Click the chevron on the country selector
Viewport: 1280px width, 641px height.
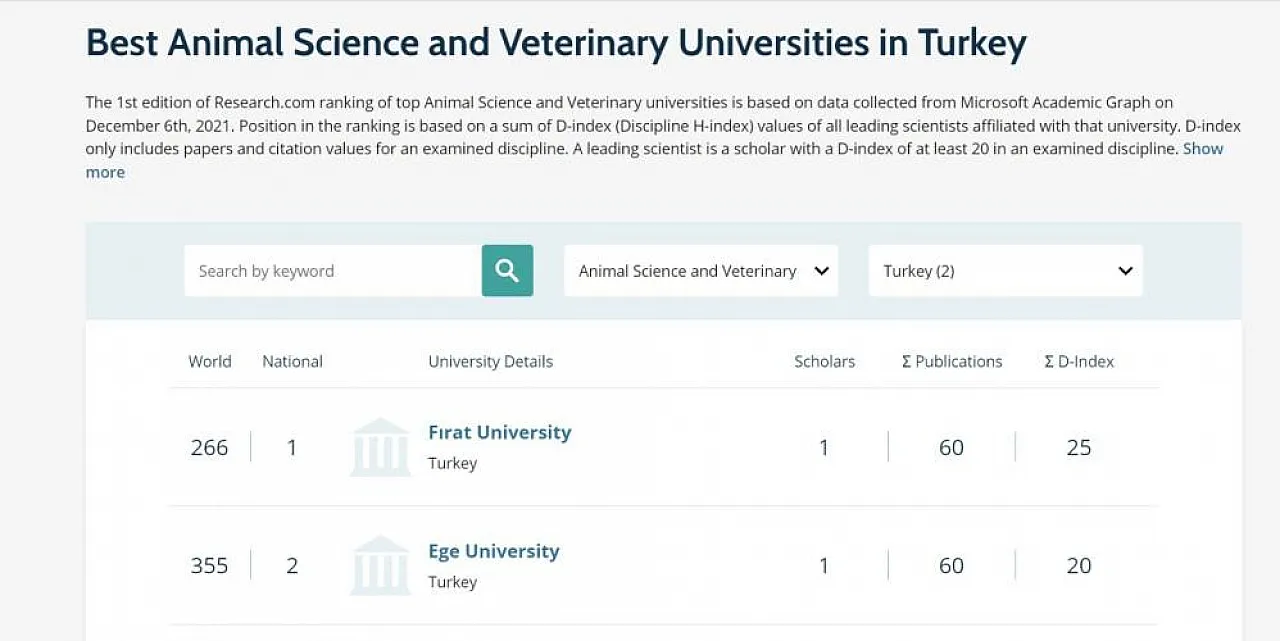[x=1125, y=271]
